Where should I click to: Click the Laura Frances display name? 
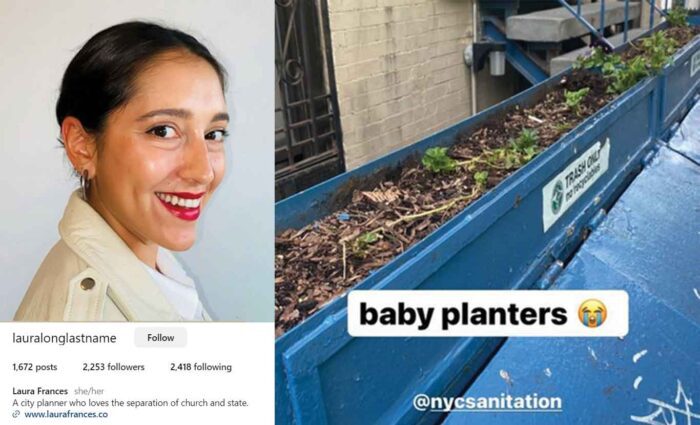(40, 391)
